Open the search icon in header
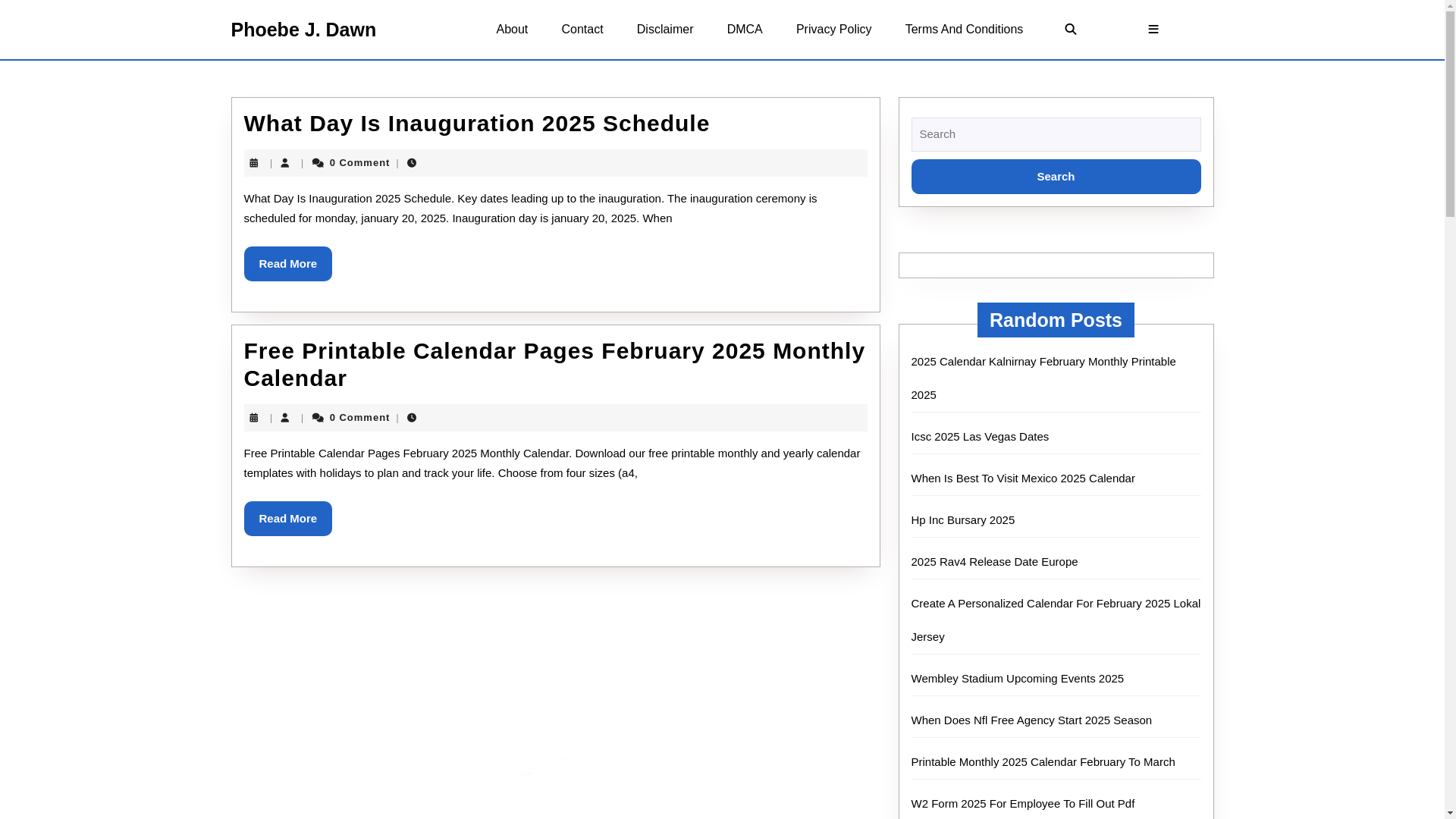 (1070, 30)
